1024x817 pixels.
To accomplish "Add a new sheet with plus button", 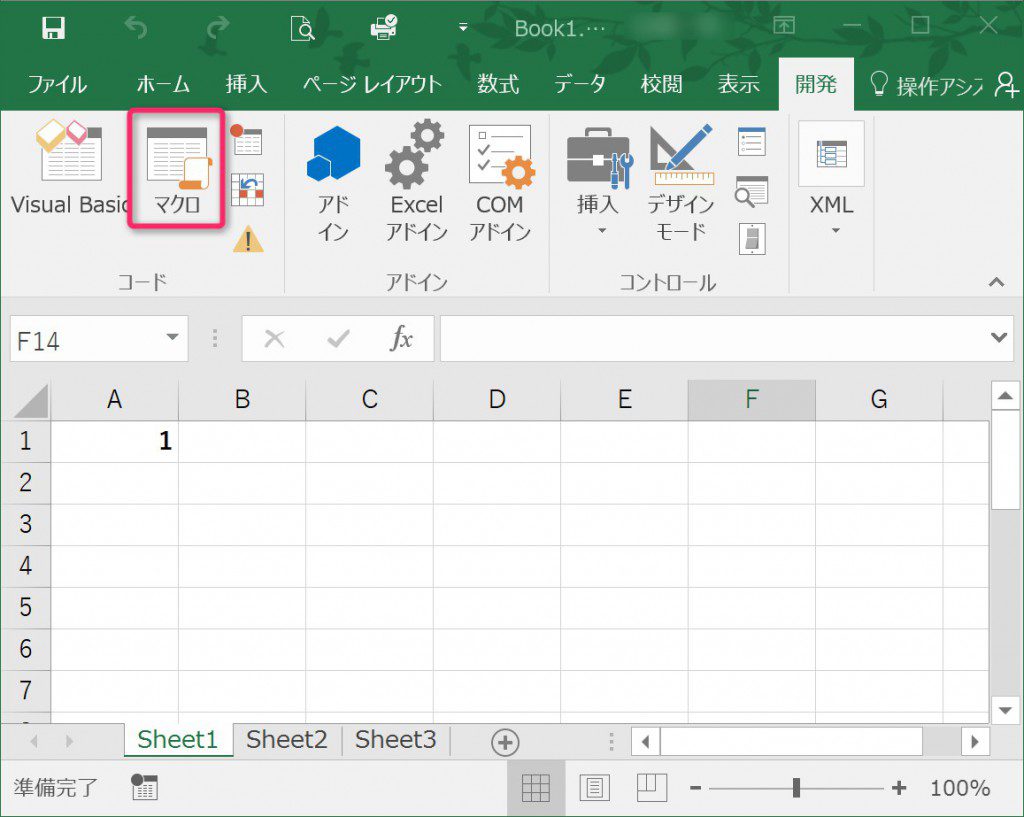I will click(505, 742).
